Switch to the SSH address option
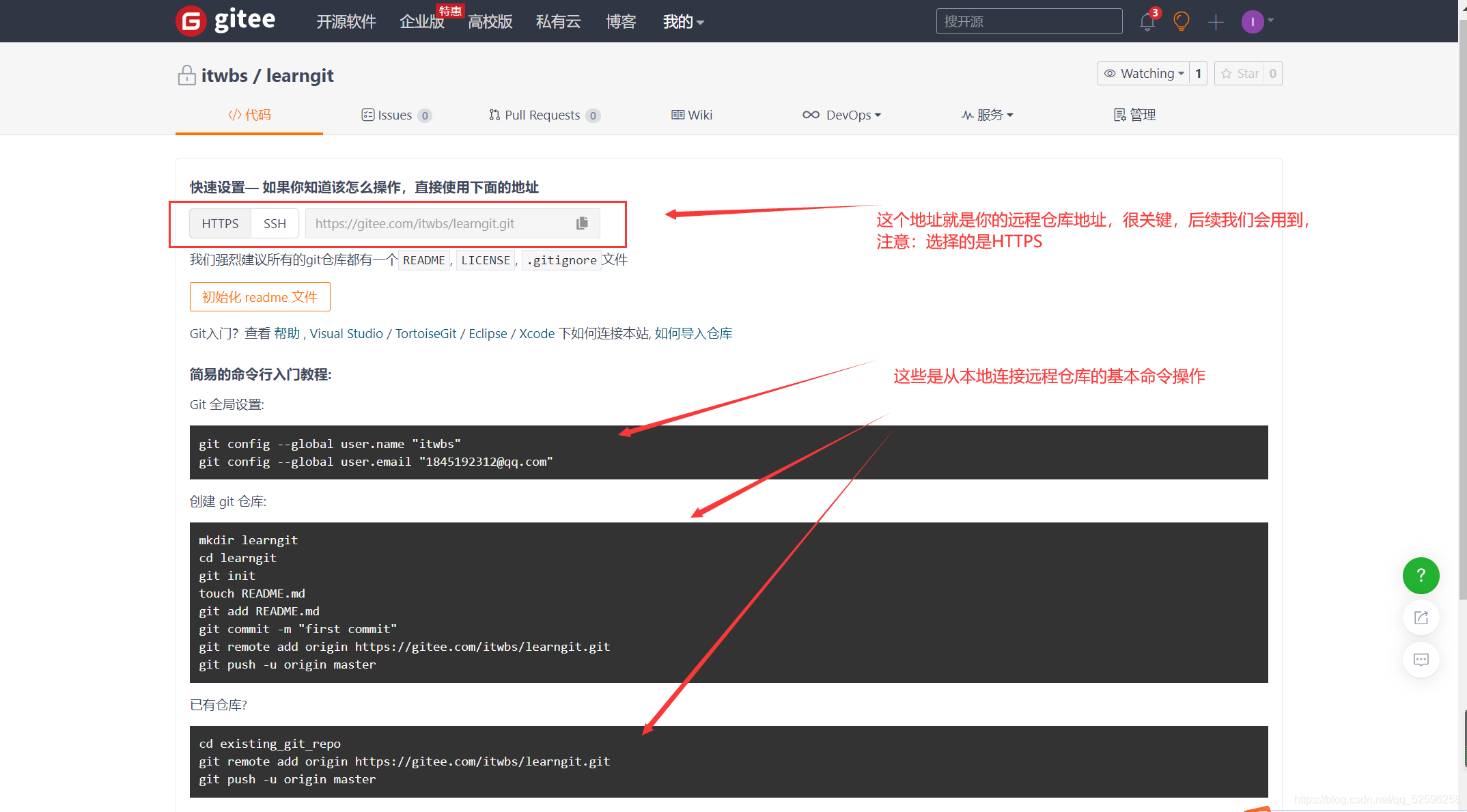1467x812 pixels. tap(275, 223)
